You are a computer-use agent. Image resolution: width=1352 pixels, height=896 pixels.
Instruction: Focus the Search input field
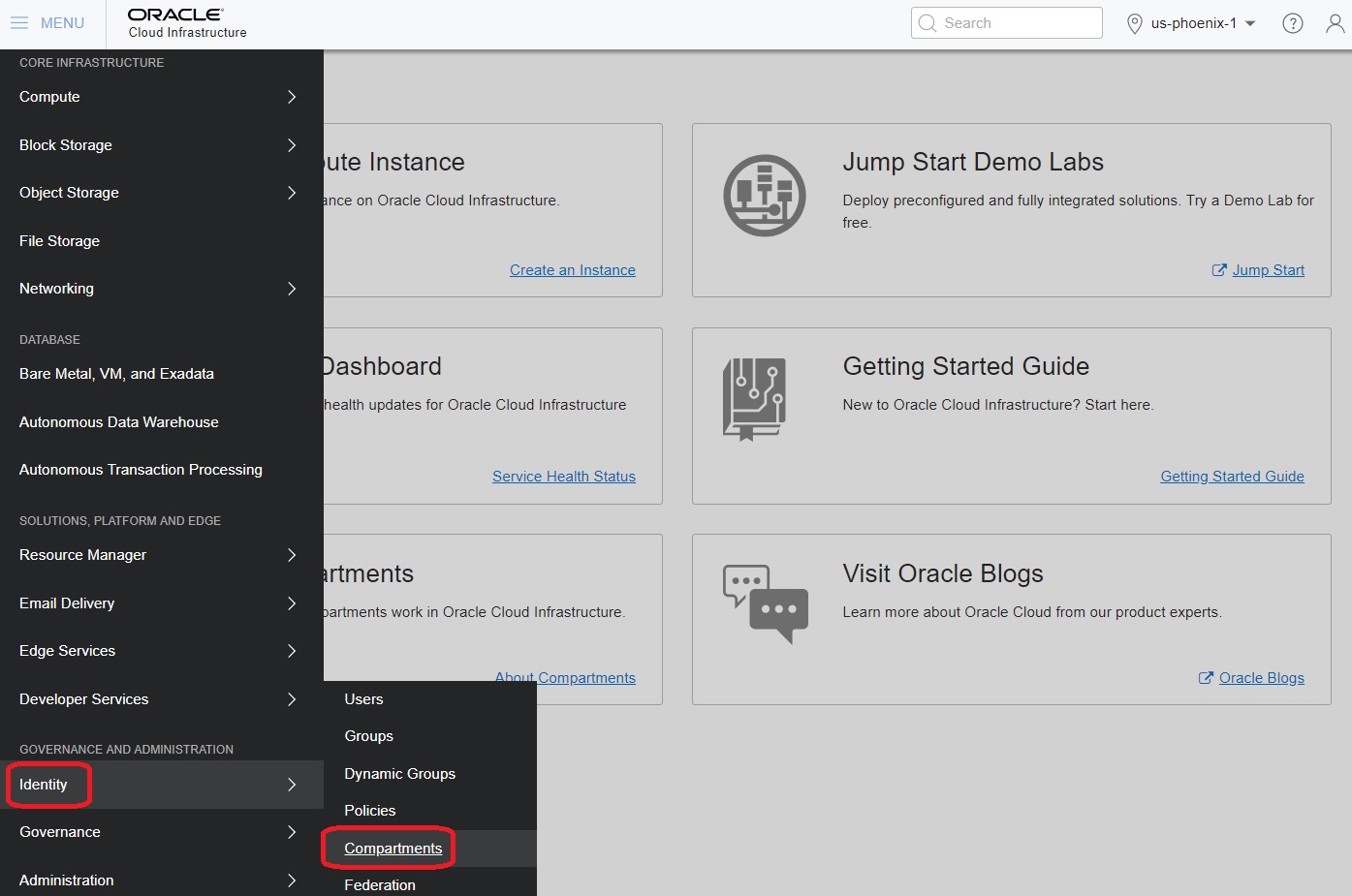(x=1006, y=23)
